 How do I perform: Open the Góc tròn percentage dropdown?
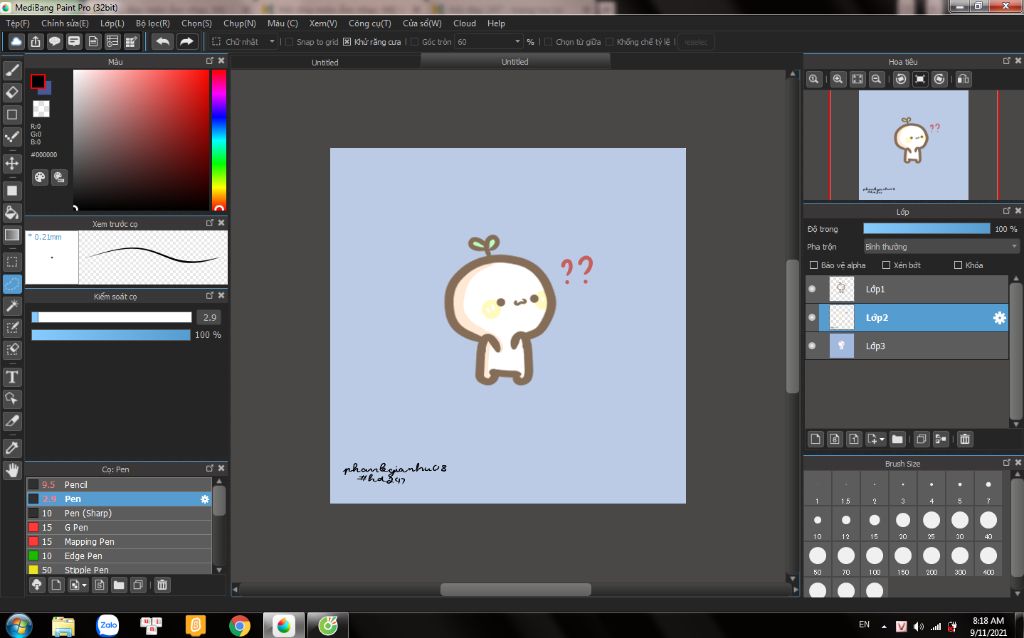pyautogui.click(x=489, y=42)
